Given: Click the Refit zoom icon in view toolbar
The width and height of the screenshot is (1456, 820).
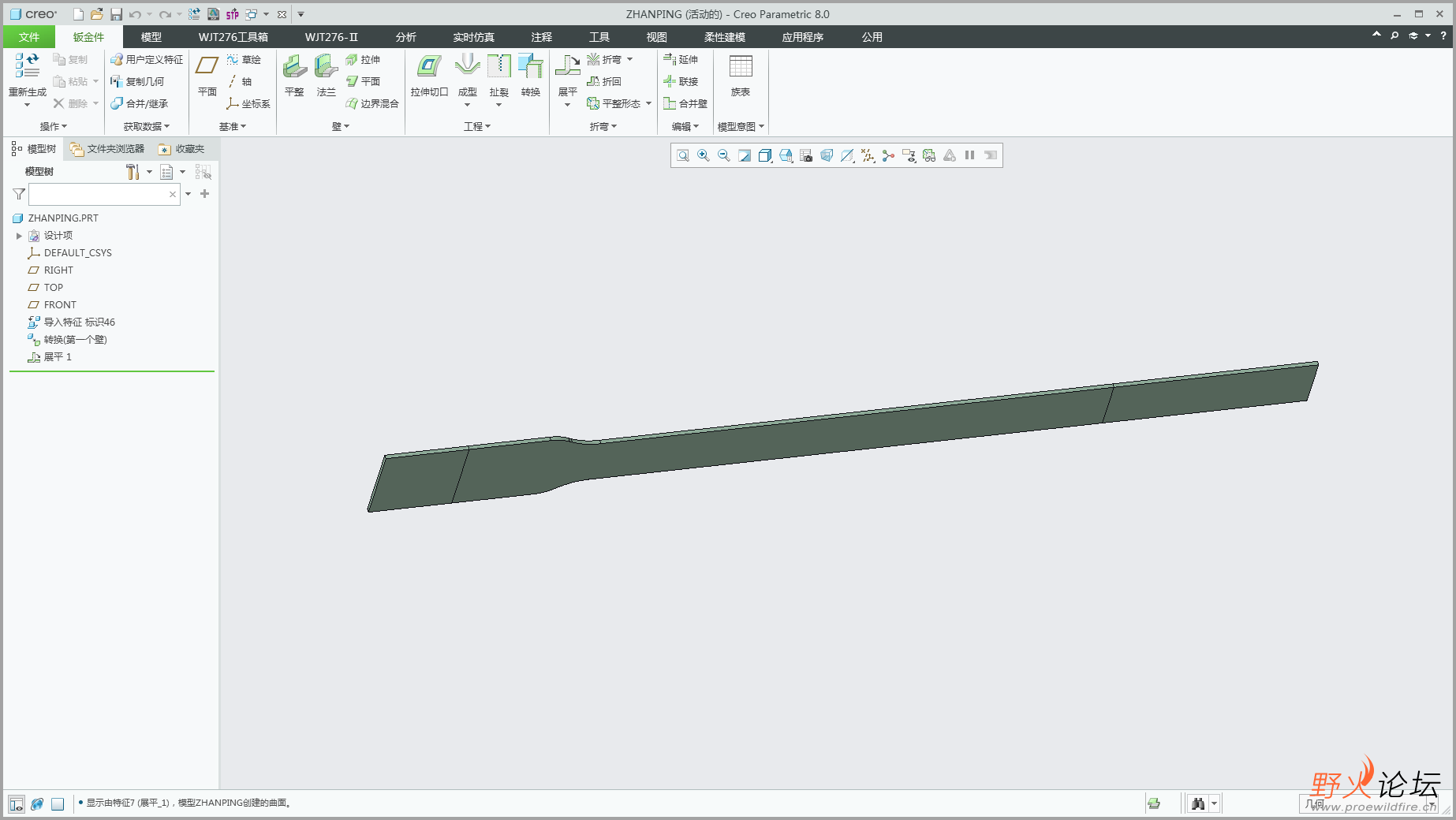Looking at the screenshot, I should click(683, 156).
